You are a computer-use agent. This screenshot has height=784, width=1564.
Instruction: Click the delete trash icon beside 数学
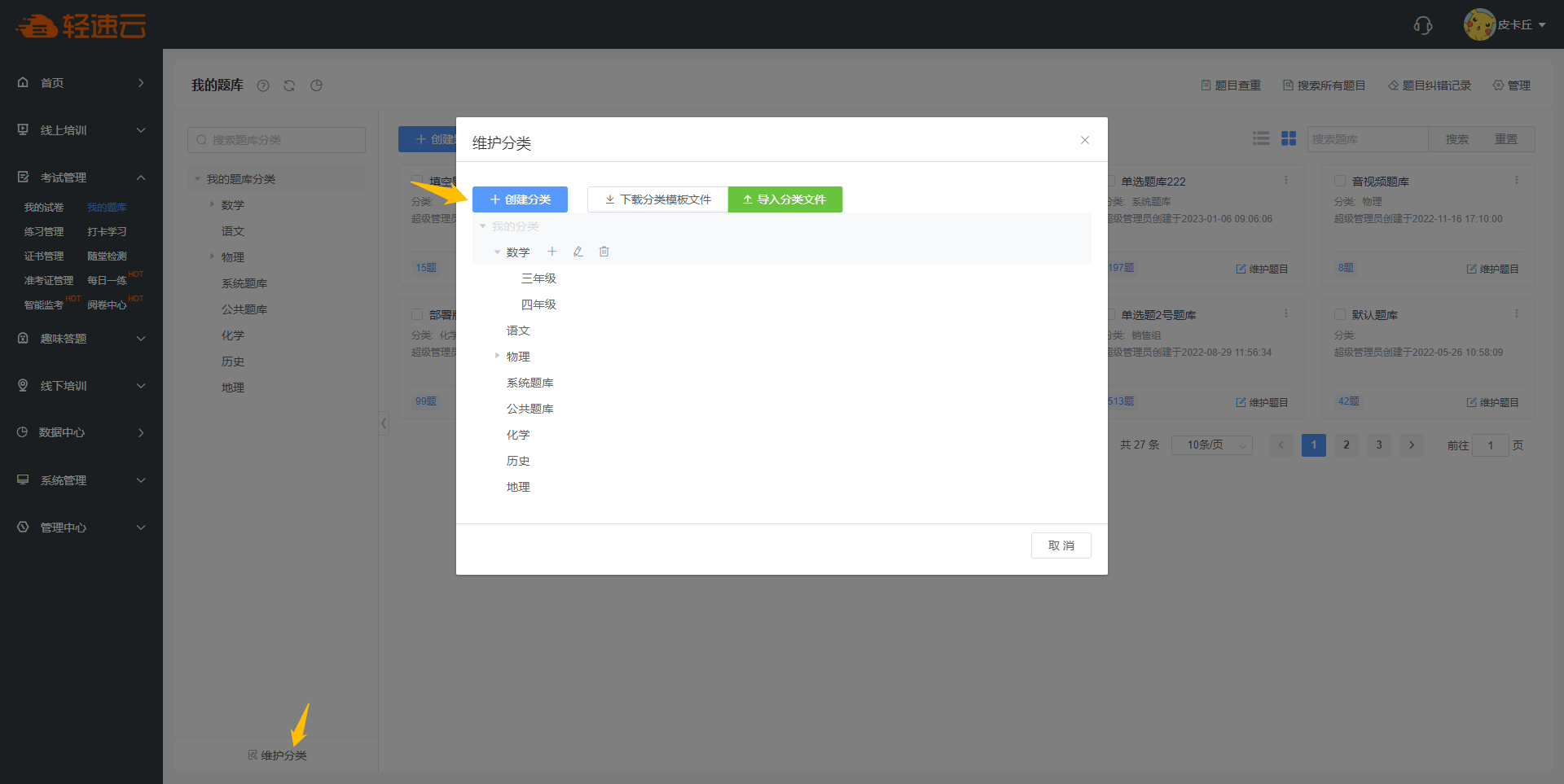pyautogui.click(x=604, y=252)
